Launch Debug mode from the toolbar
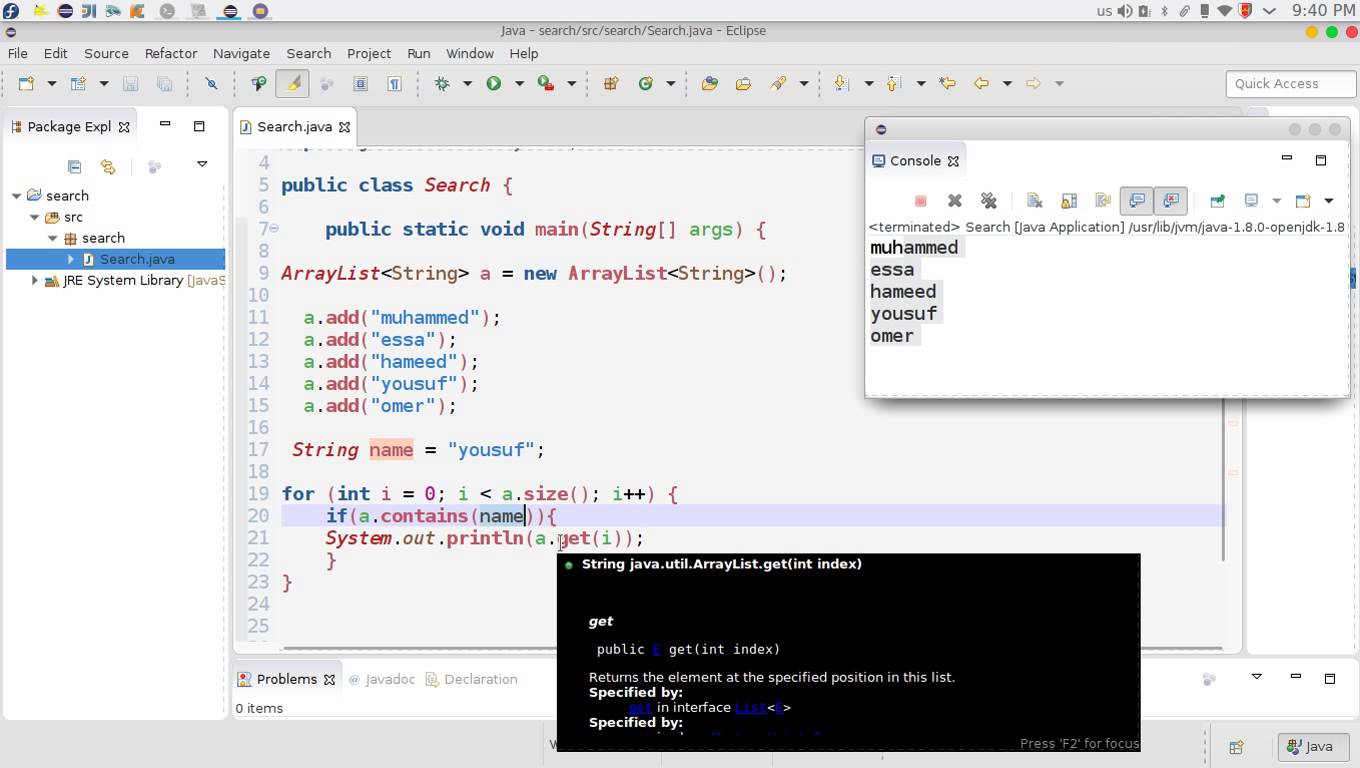The height and width of the screenshot is (768, 1360). (440, 84)
